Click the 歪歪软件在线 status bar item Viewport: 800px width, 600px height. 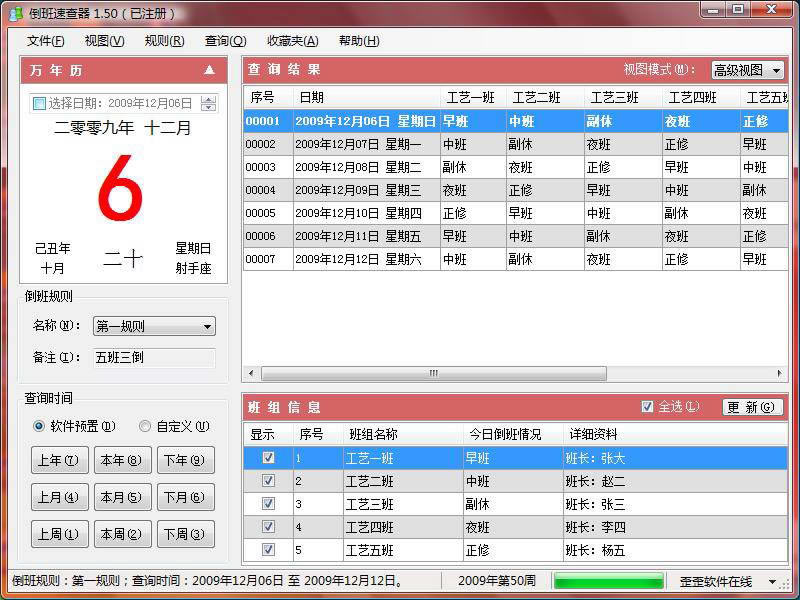click(x=716, y=581)
